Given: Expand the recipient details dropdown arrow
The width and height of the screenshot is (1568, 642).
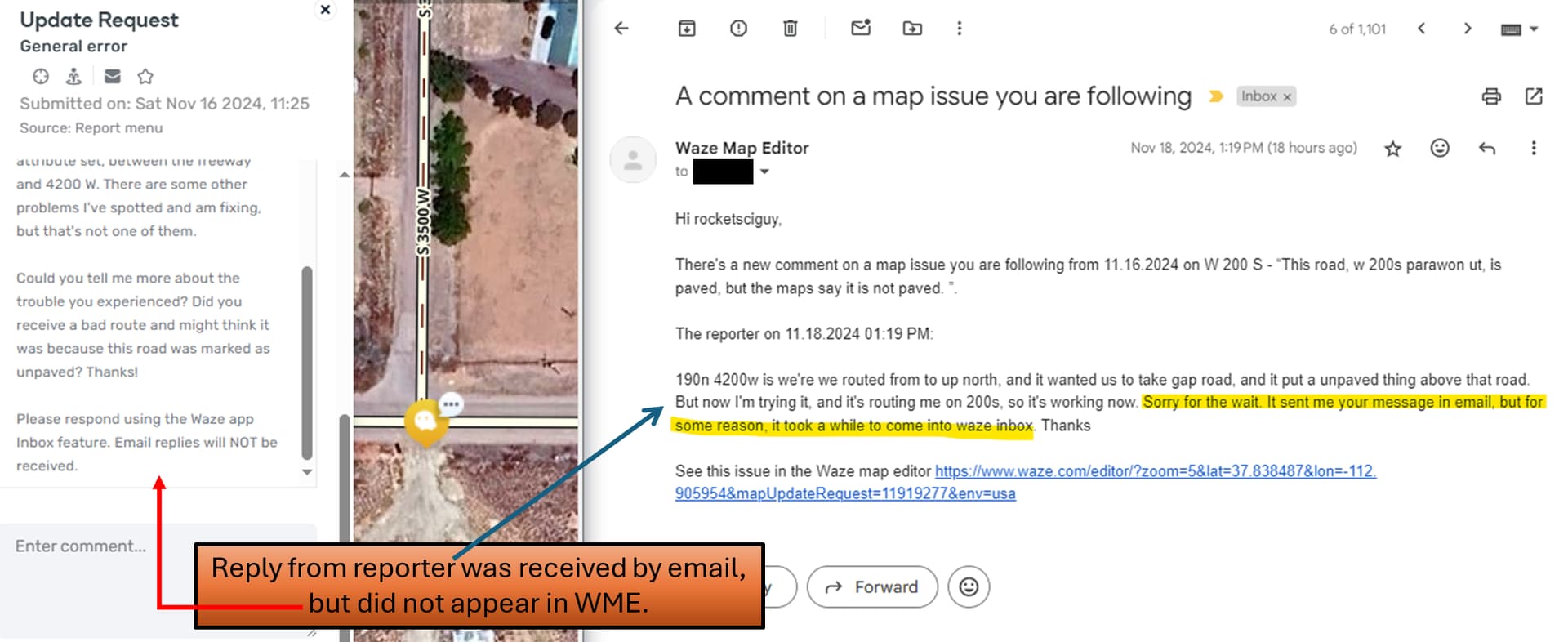Looking at the screenshot, I should (x=764, y=172).
